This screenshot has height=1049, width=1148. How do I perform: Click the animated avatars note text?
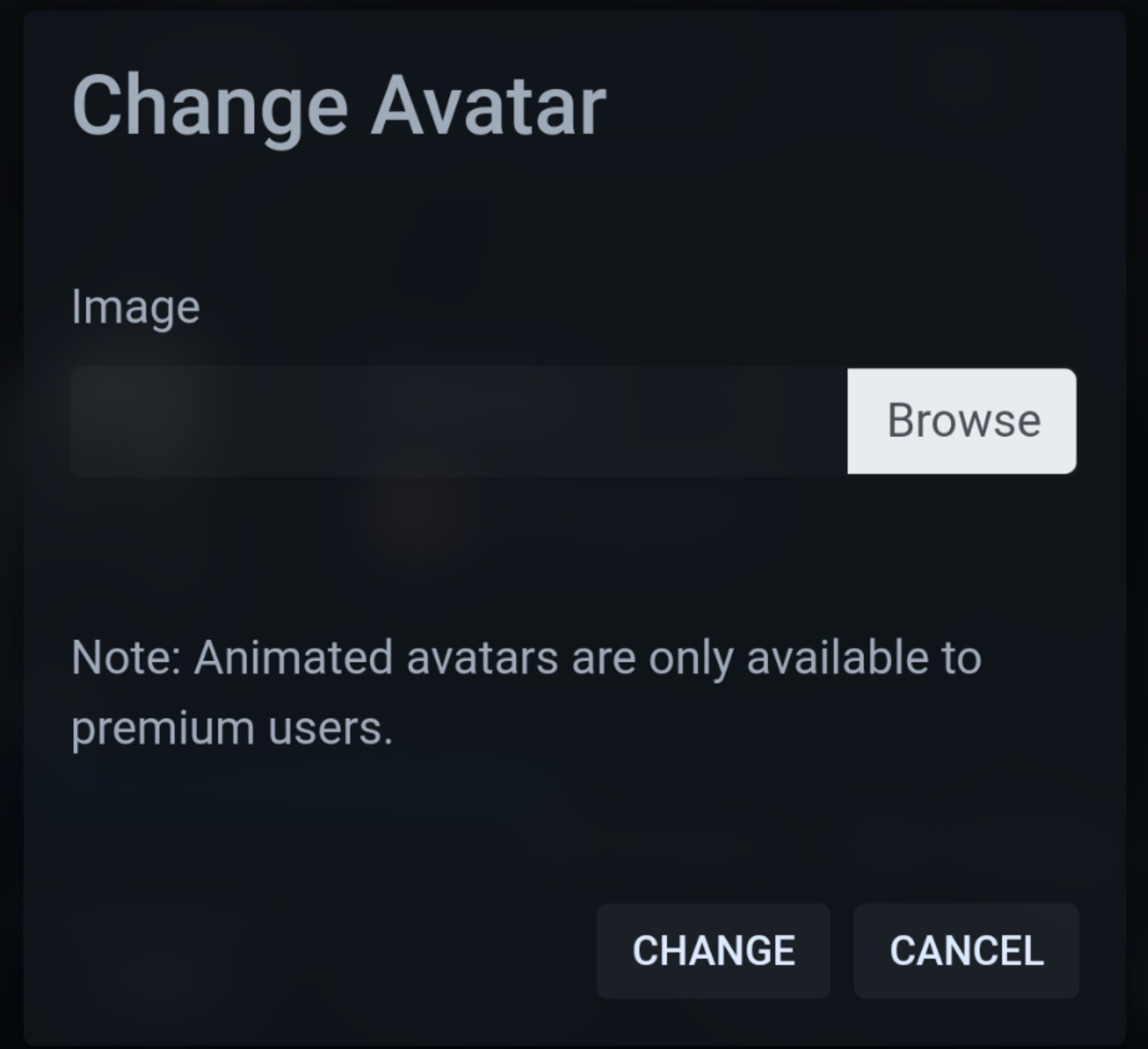pos(526,658)
